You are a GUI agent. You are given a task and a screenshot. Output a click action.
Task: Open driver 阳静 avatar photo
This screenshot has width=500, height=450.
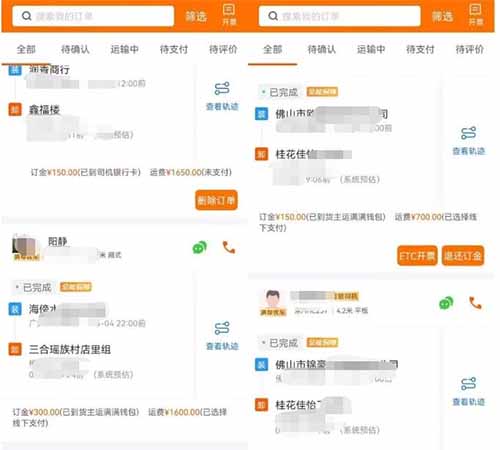[26, 247]
